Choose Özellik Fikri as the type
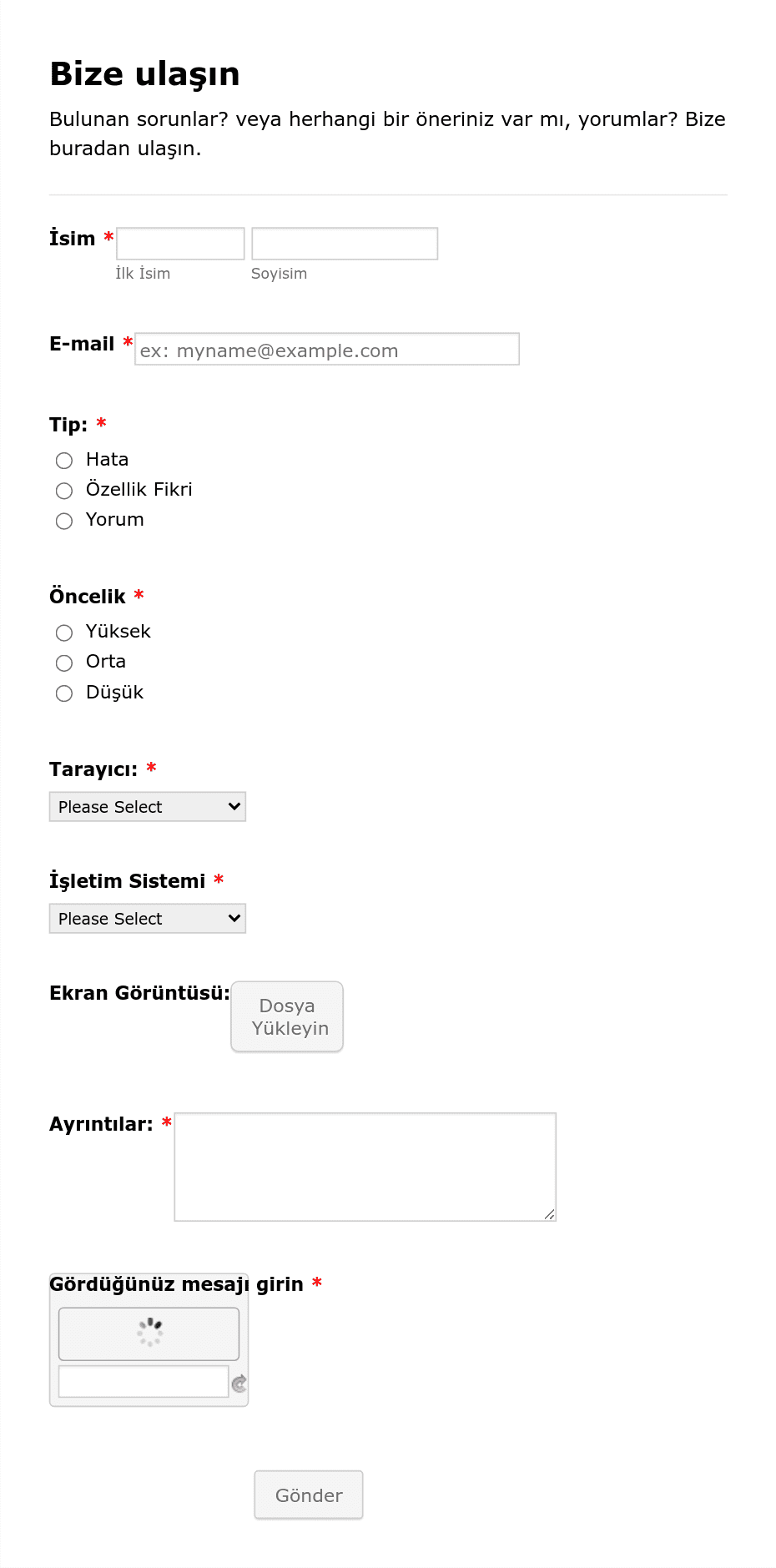The height and width of the screenshot is (1568, 776). point(64,491)
